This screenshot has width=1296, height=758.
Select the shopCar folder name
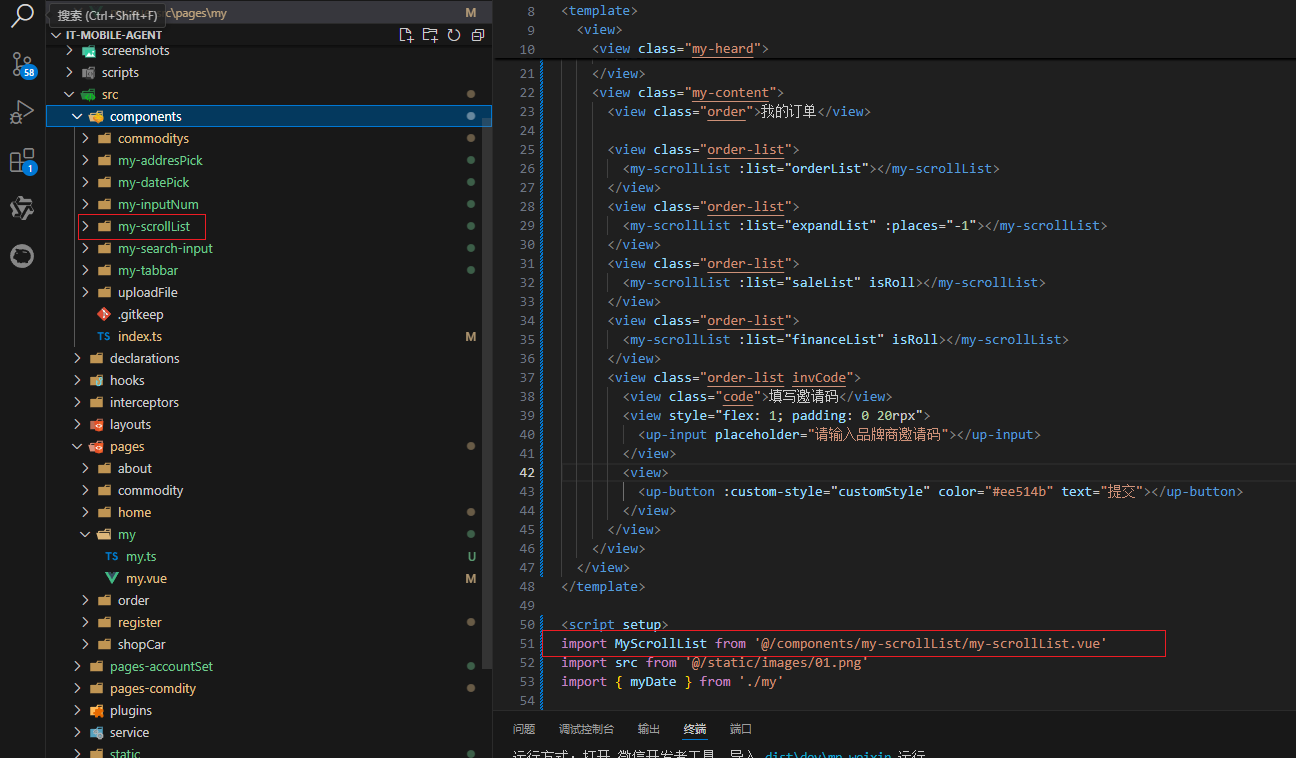pyautogui.click(x=142, y=645)
